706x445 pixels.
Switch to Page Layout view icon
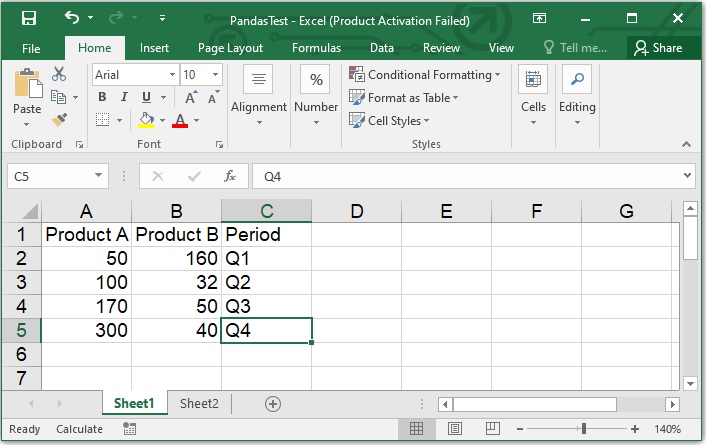tap(453, 429)
